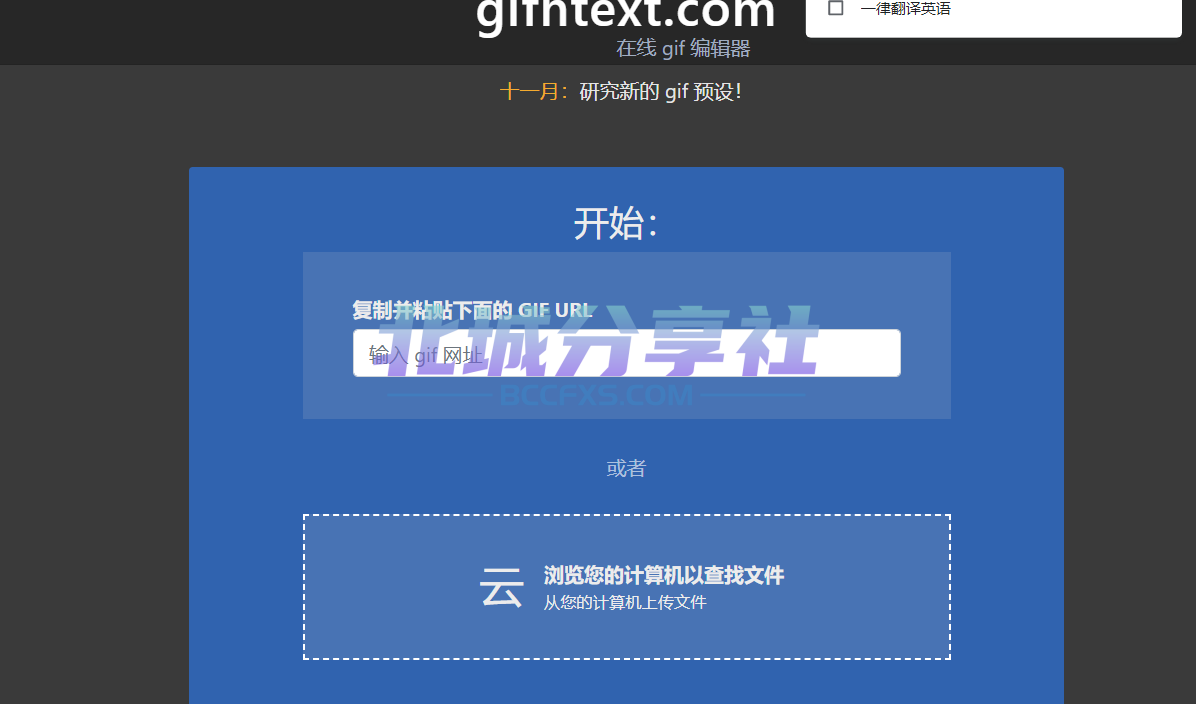Click the 研究新的 gif 预设 announcement

coord(661,92)
